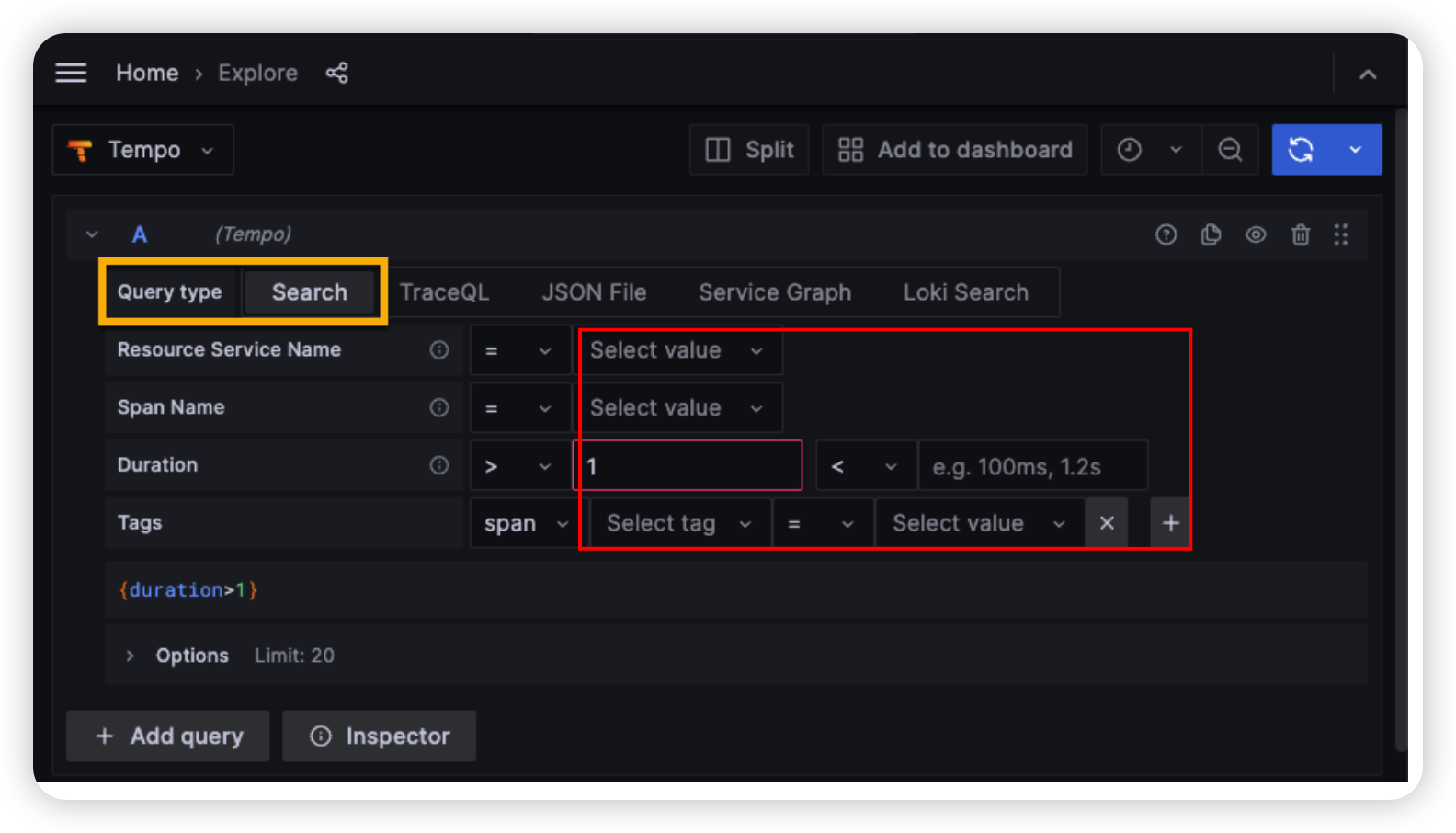1456x833 pixels.
Task: Show query help icon
Action: (1166, 235)
